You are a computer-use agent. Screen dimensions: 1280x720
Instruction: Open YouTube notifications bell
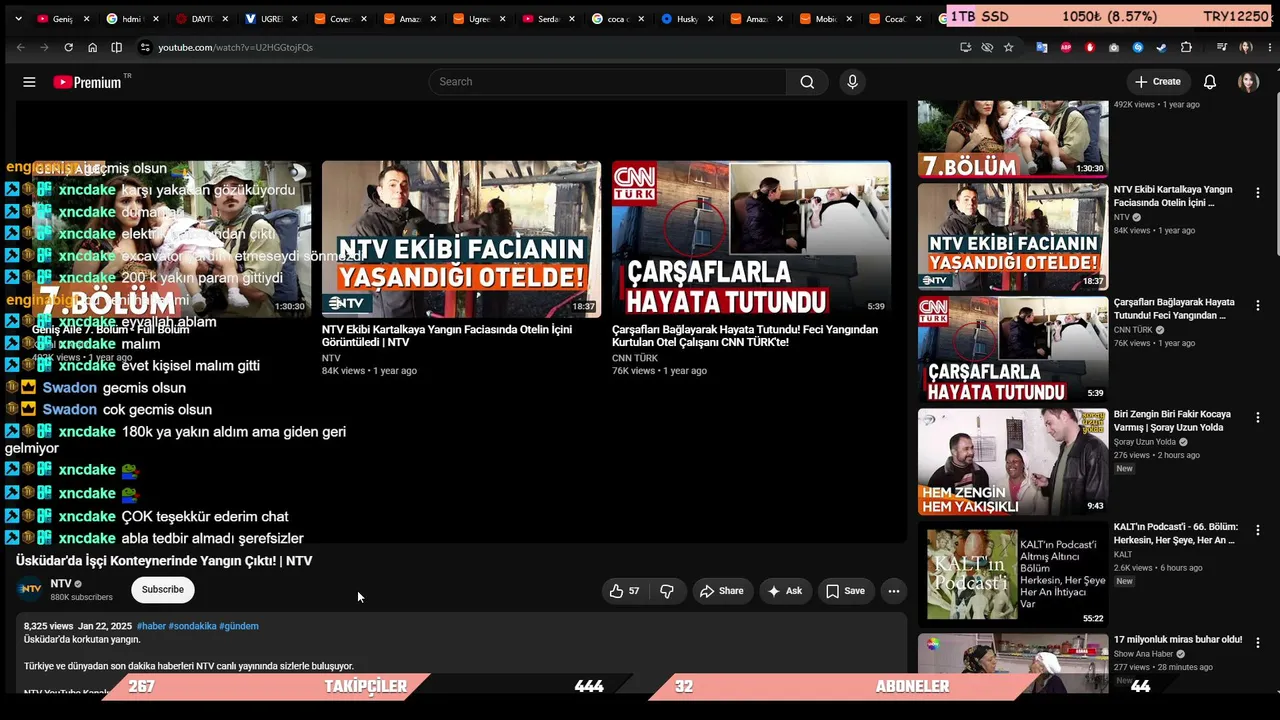click(1210, 82)
